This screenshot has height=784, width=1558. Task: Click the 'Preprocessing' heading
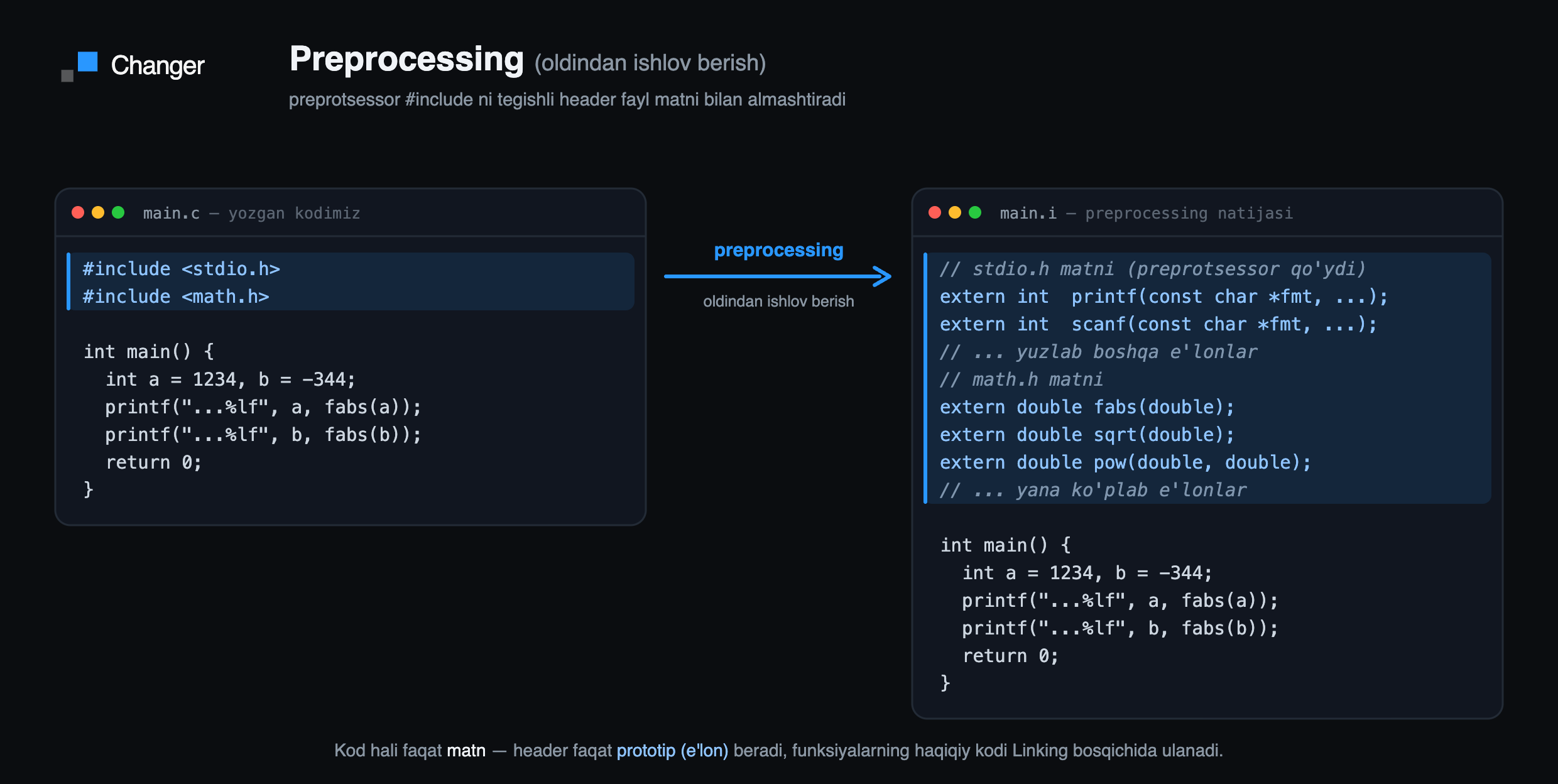point(406,60)
